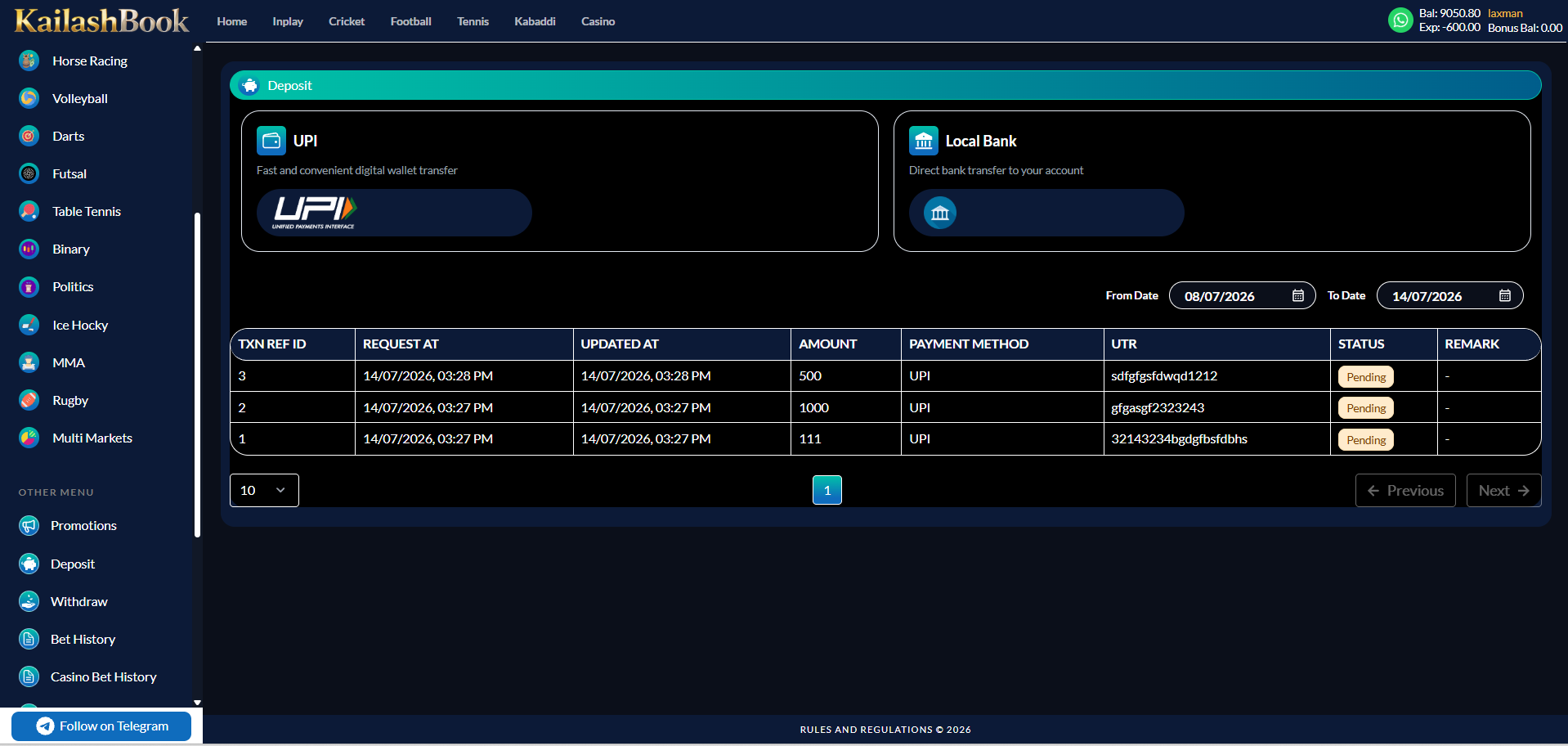This screenshot has width=1568, height=746.
Task: Click UTR sdfgfgsfdwqd1212
Action: [x=1164, y=375]
